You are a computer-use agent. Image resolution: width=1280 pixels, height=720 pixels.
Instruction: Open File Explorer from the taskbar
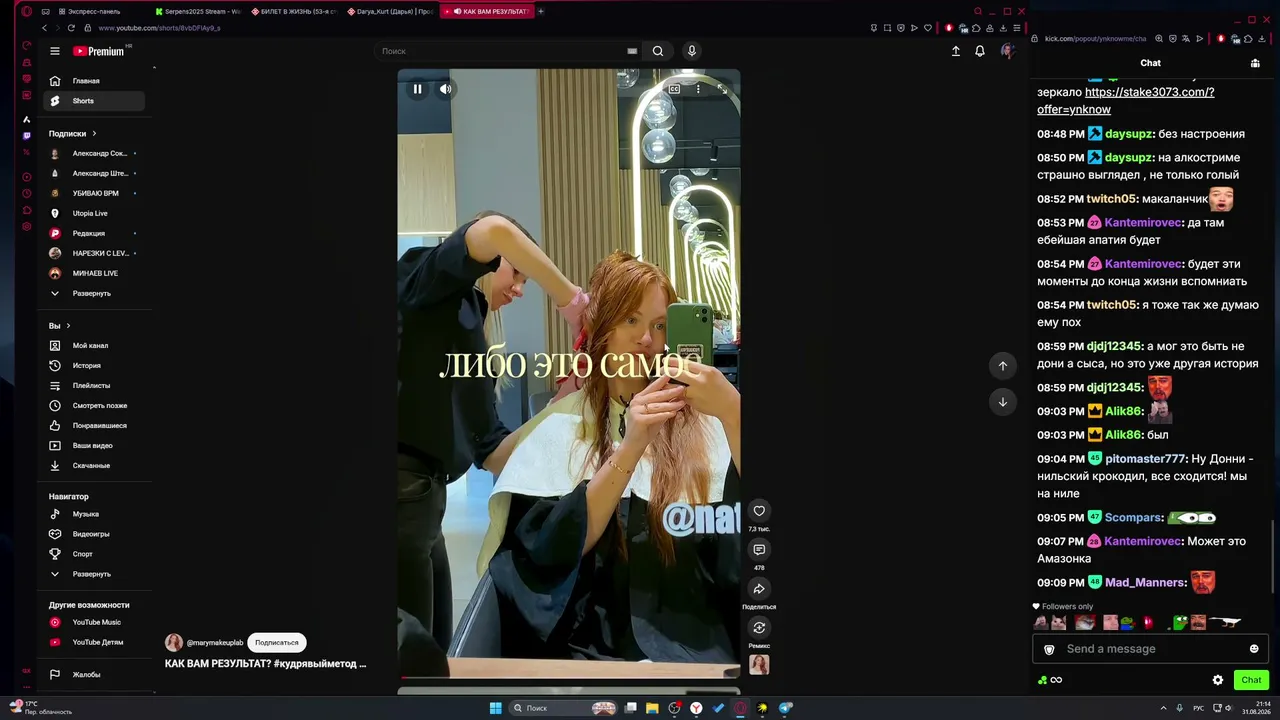652,708
